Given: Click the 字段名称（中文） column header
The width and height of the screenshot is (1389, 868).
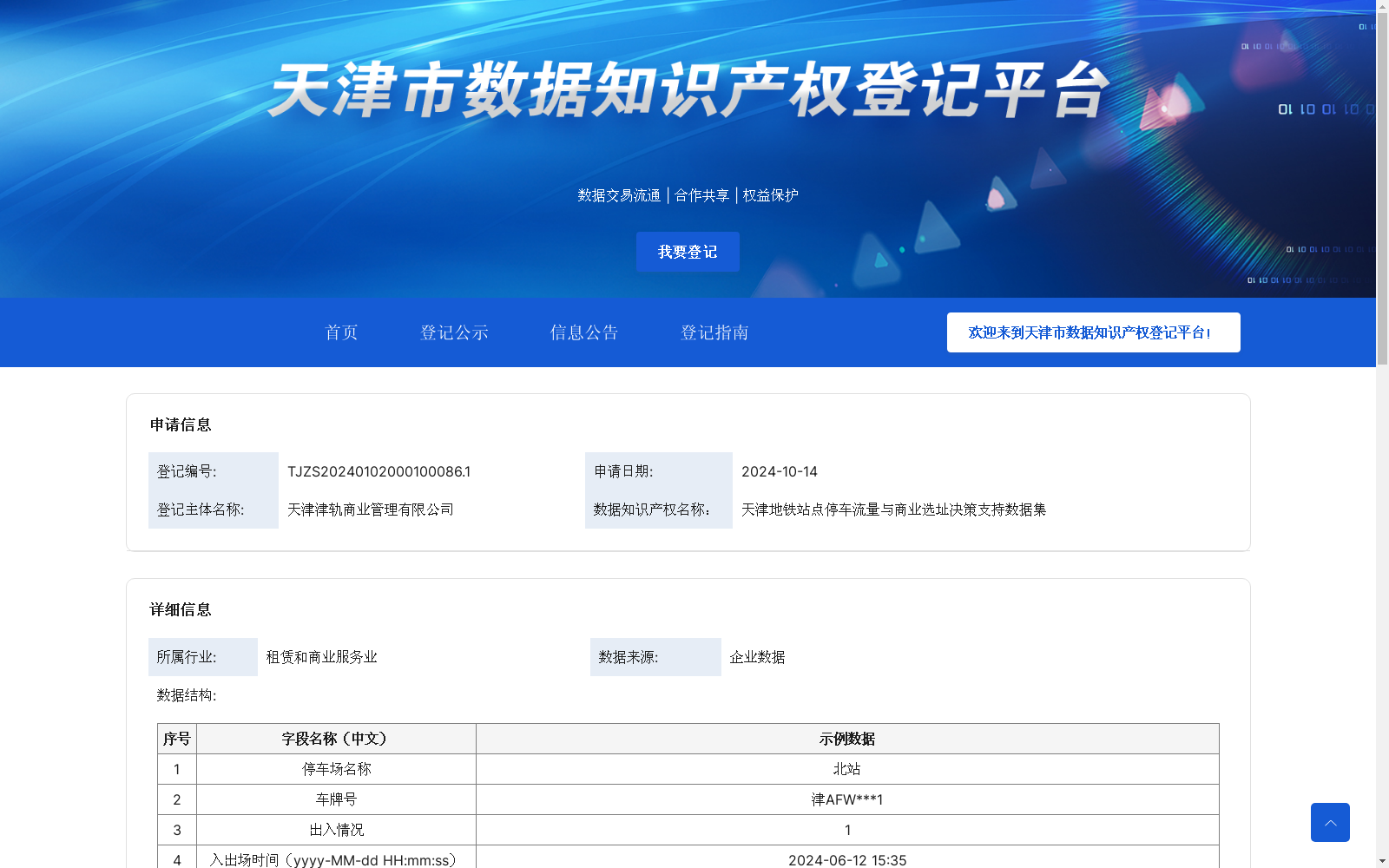Looking at the screenshot, I should click(x=337, y=739).
